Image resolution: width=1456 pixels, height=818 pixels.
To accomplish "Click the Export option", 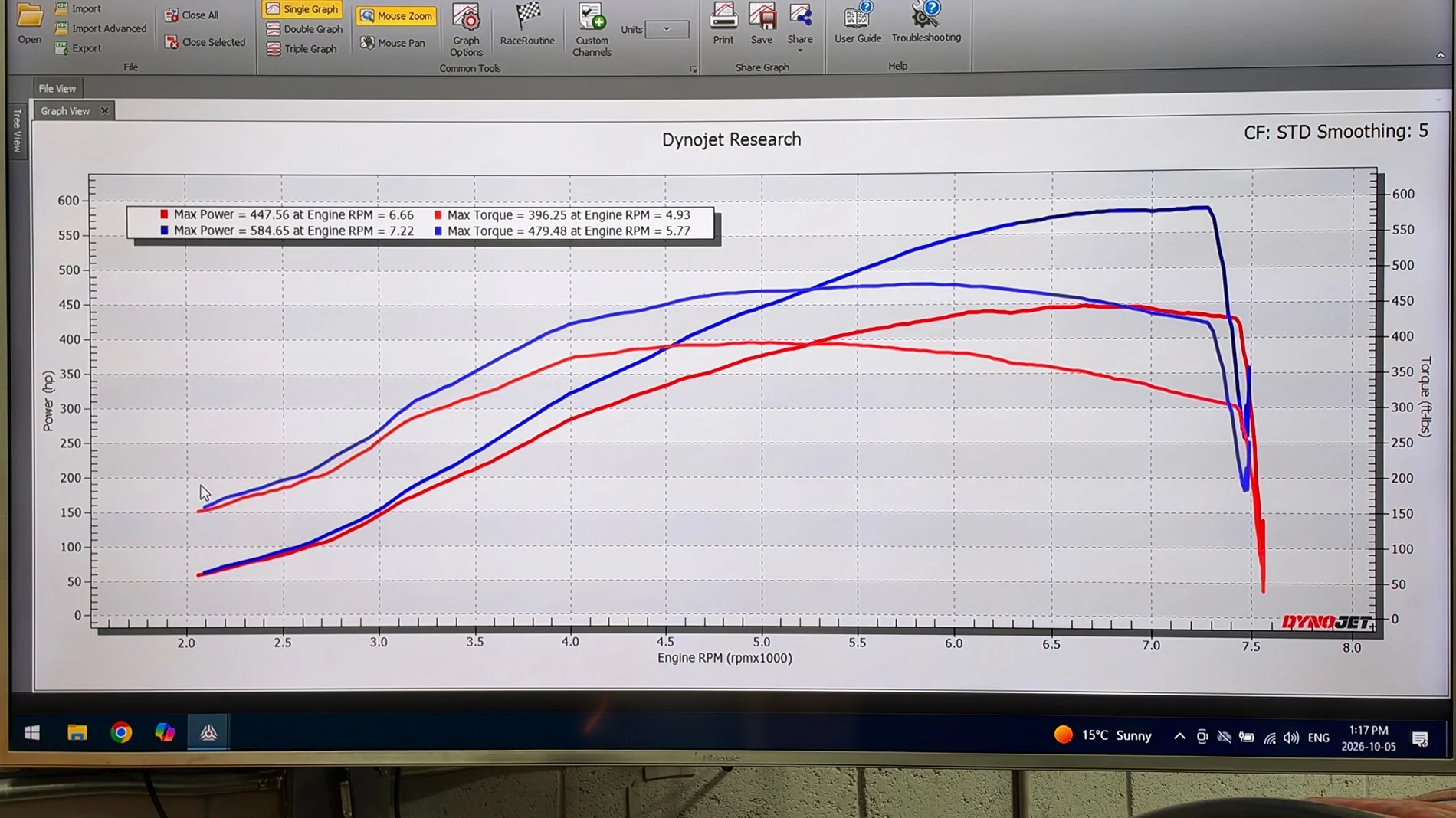I will point(77,48).
